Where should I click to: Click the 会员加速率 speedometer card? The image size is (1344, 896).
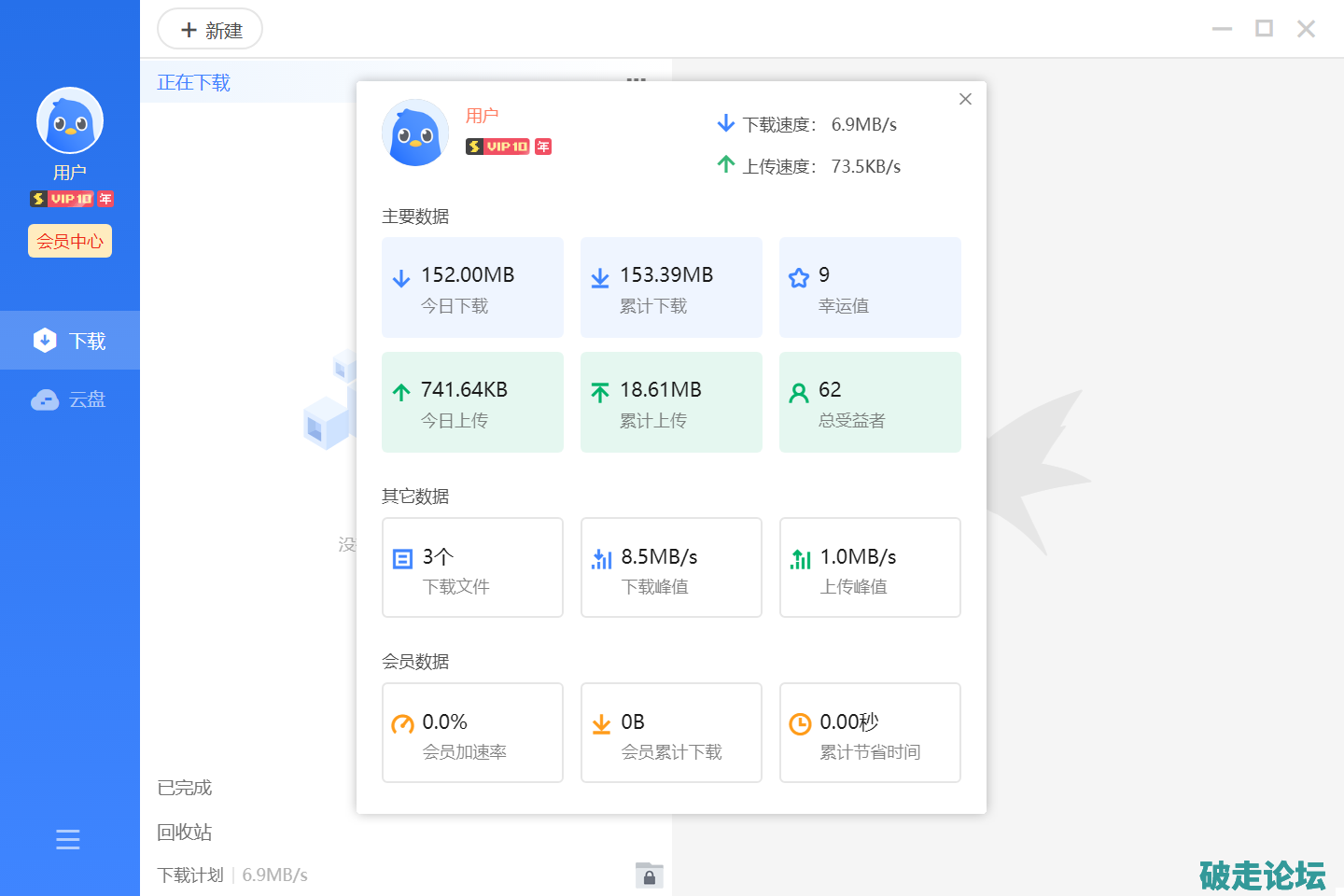(x=472, y=733)
